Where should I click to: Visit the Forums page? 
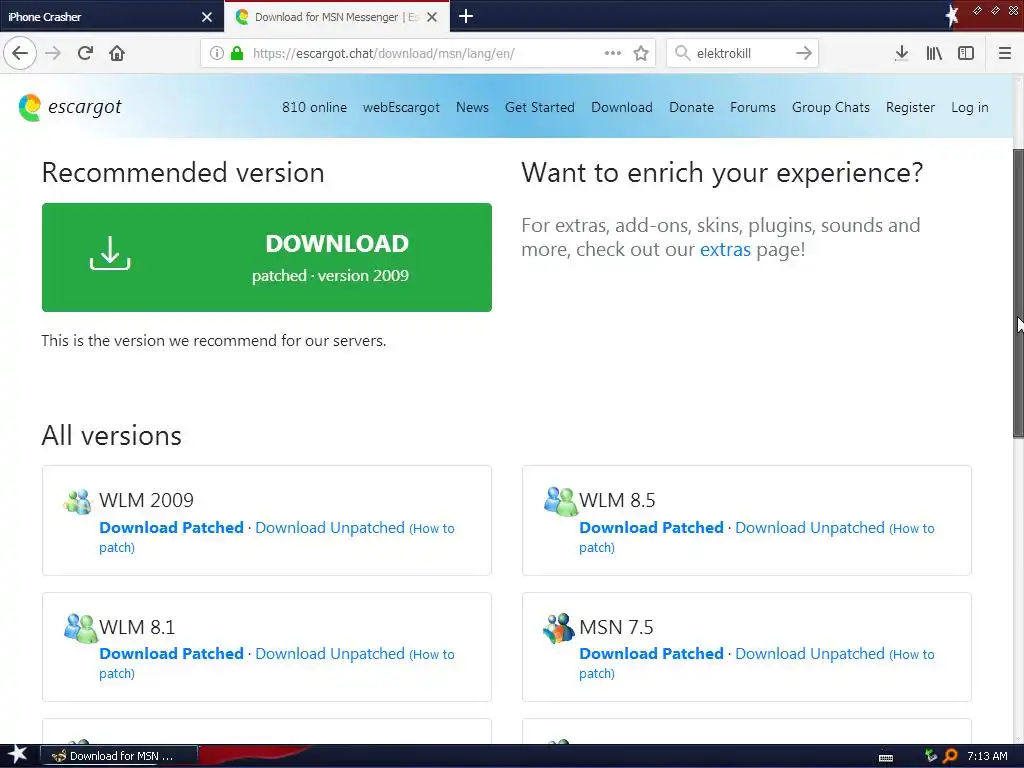[x=752, y=107]
